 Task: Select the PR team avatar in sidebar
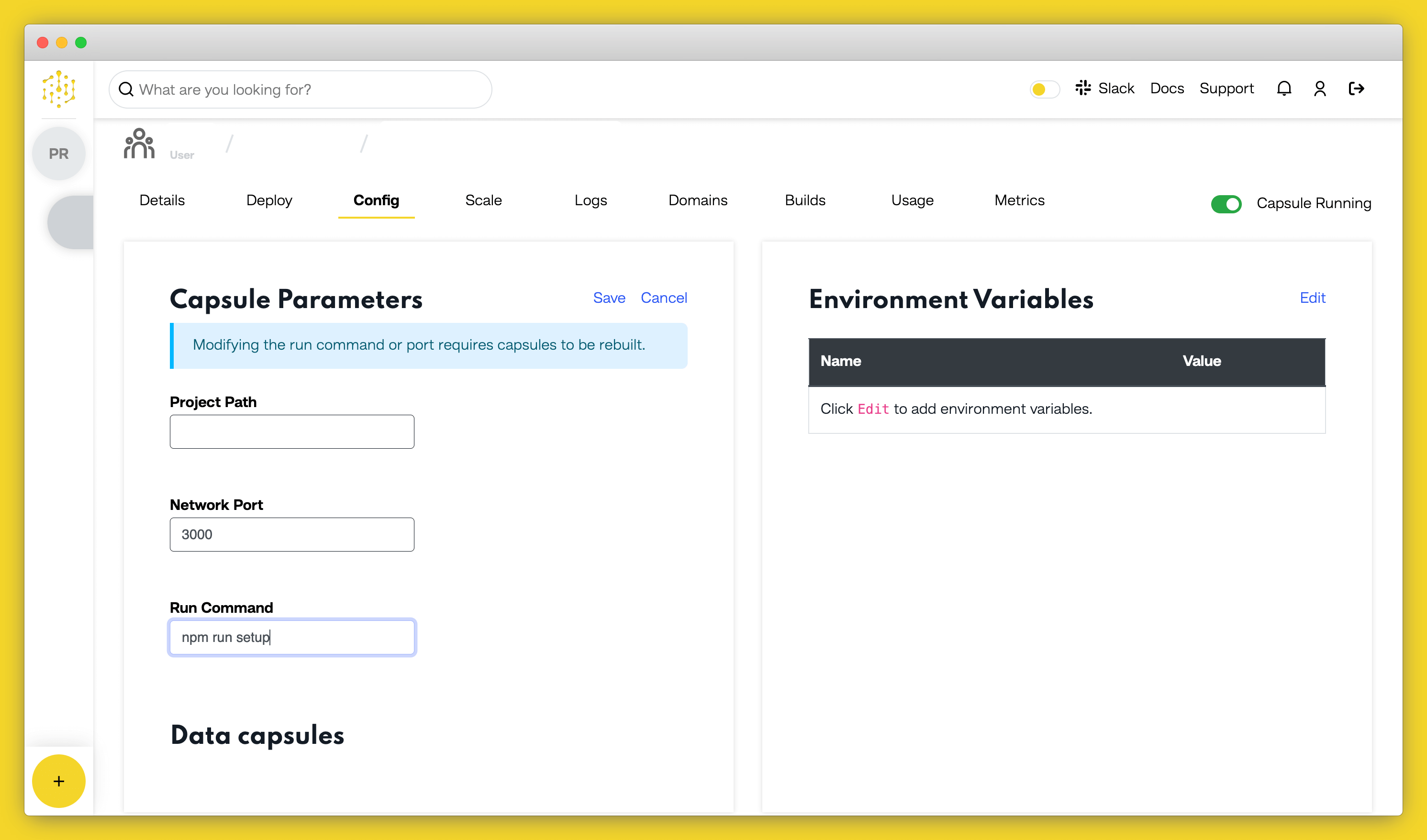click(58, 154)
